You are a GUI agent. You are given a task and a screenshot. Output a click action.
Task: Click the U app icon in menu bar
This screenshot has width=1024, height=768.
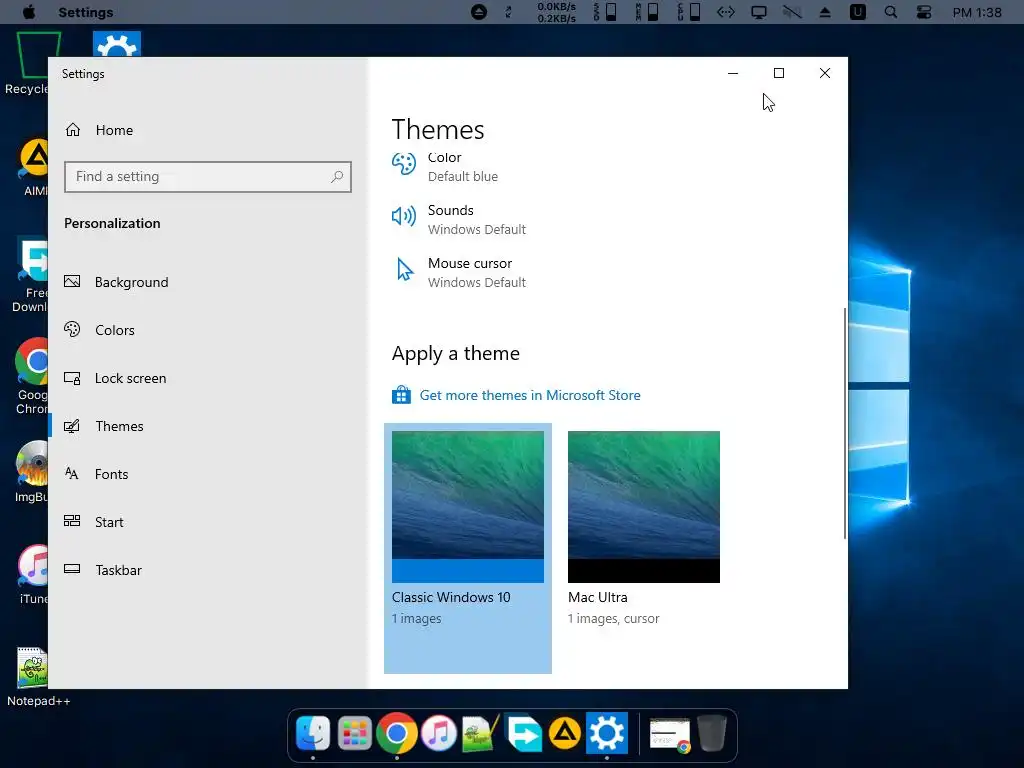pos(857,12)
